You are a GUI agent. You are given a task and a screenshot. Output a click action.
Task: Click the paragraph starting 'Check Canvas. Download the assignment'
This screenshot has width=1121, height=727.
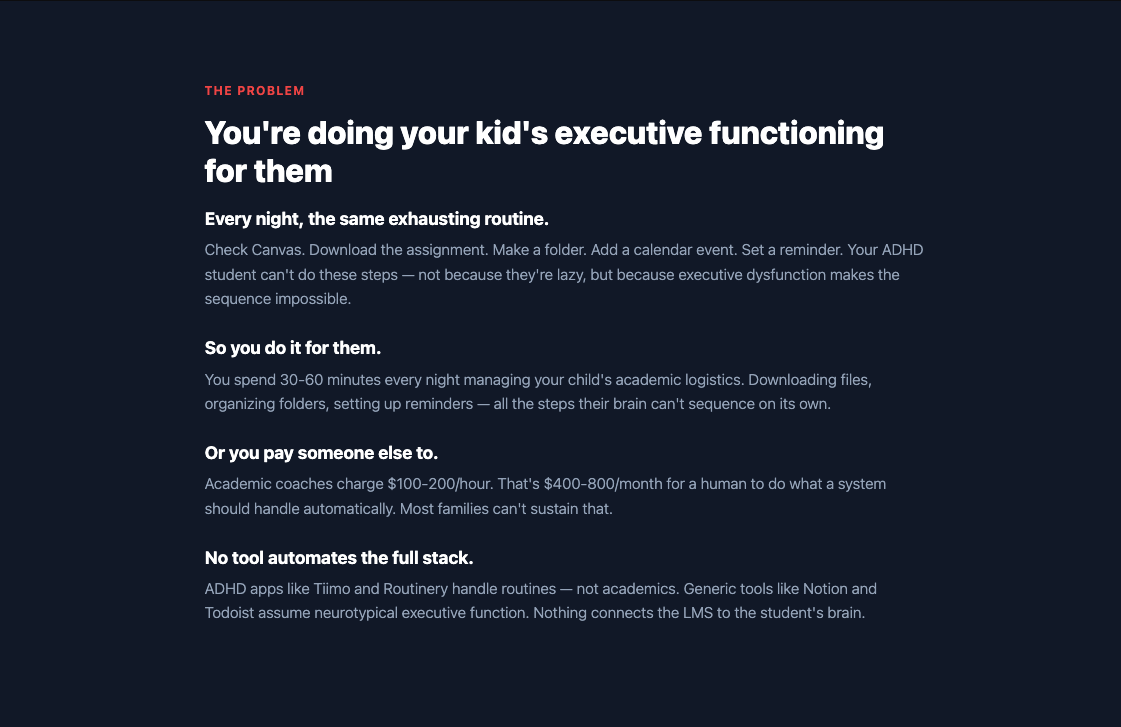click(x=563, y=275)
